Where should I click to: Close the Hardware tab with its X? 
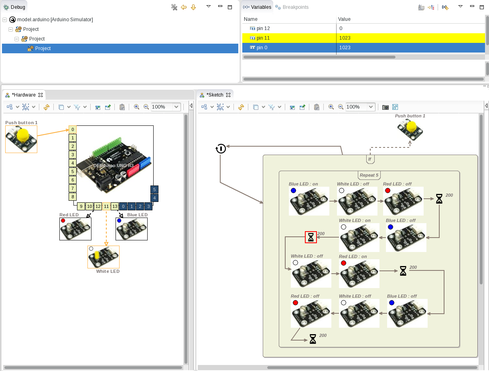pyautogui.click(x=40, y=95)
